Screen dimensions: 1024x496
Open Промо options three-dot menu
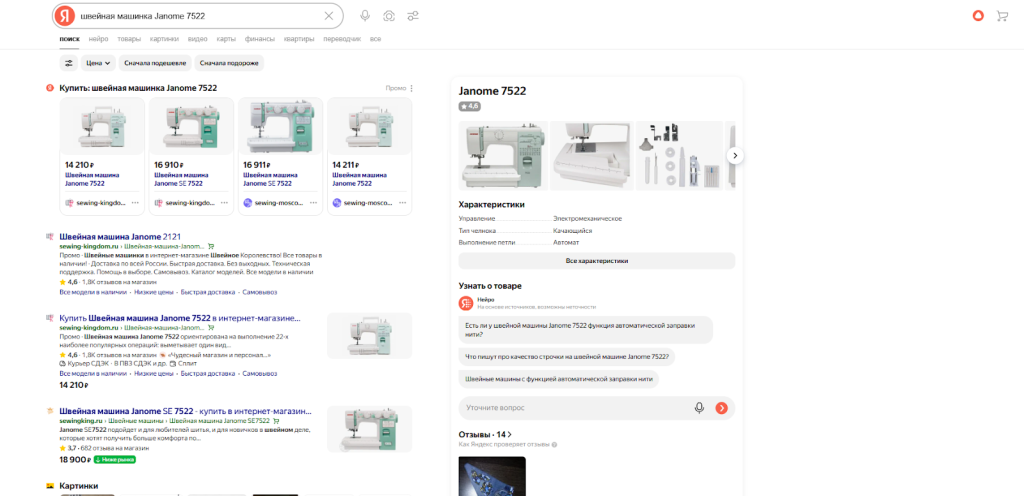[x=411, y=88]
